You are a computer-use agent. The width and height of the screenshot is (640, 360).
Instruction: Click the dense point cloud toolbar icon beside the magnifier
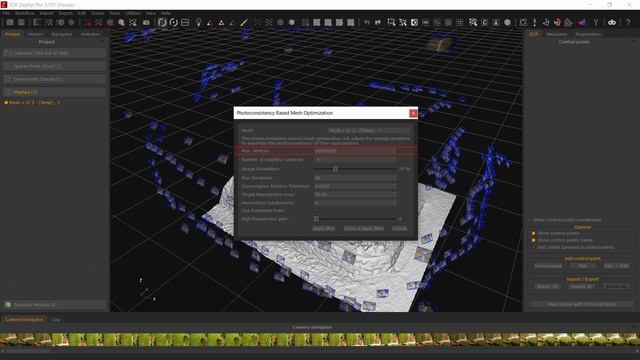coord(133,22)
